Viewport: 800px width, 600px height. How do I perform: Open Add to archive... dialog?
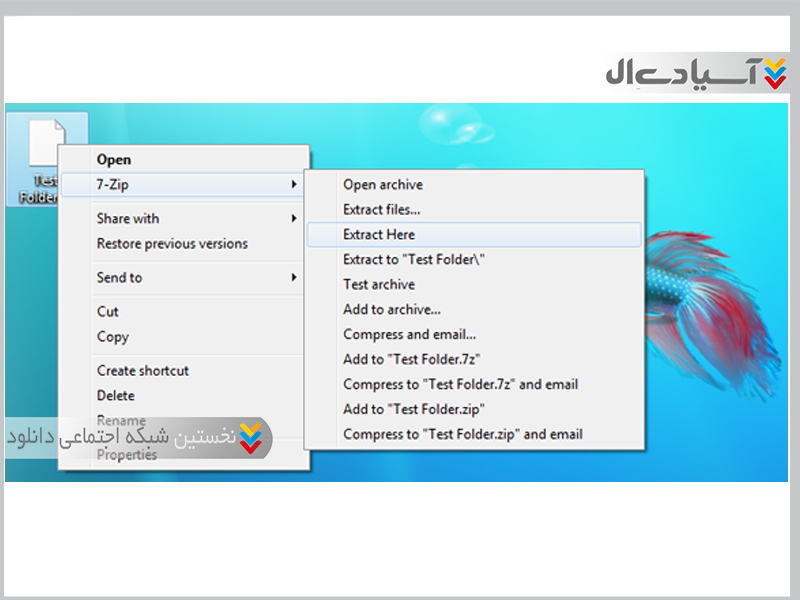click(392, 310)
